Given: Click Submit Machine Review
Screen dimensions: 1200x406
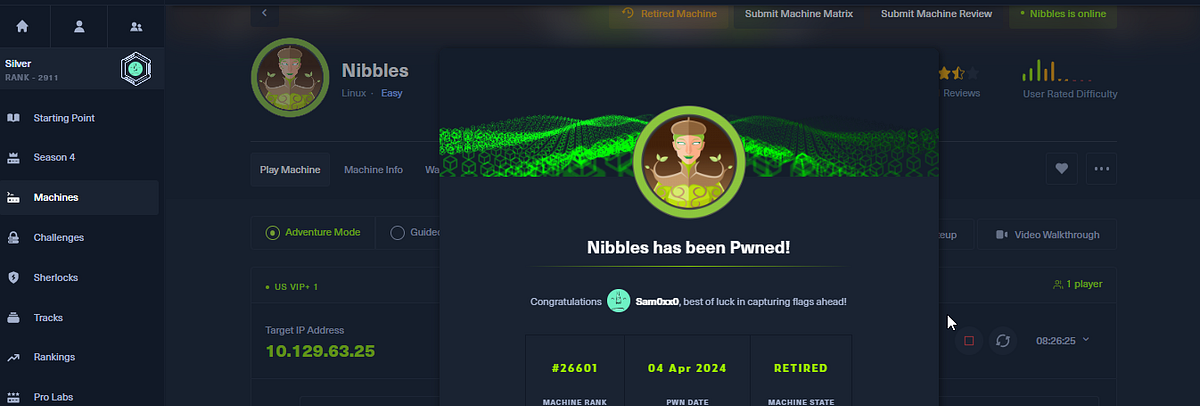Looking at the screenshot, I should coord(936,14).
